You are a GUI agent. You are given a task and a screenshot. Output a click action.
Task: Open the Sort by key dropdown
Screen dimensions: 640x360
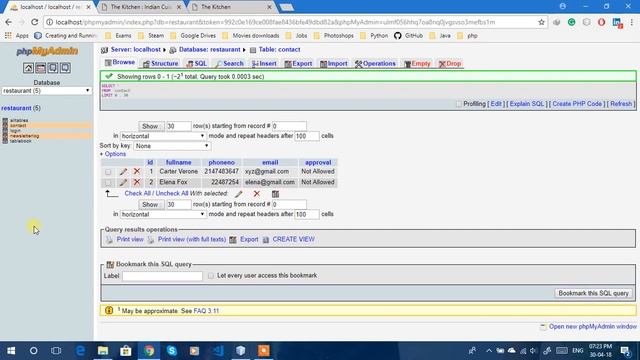172,146
